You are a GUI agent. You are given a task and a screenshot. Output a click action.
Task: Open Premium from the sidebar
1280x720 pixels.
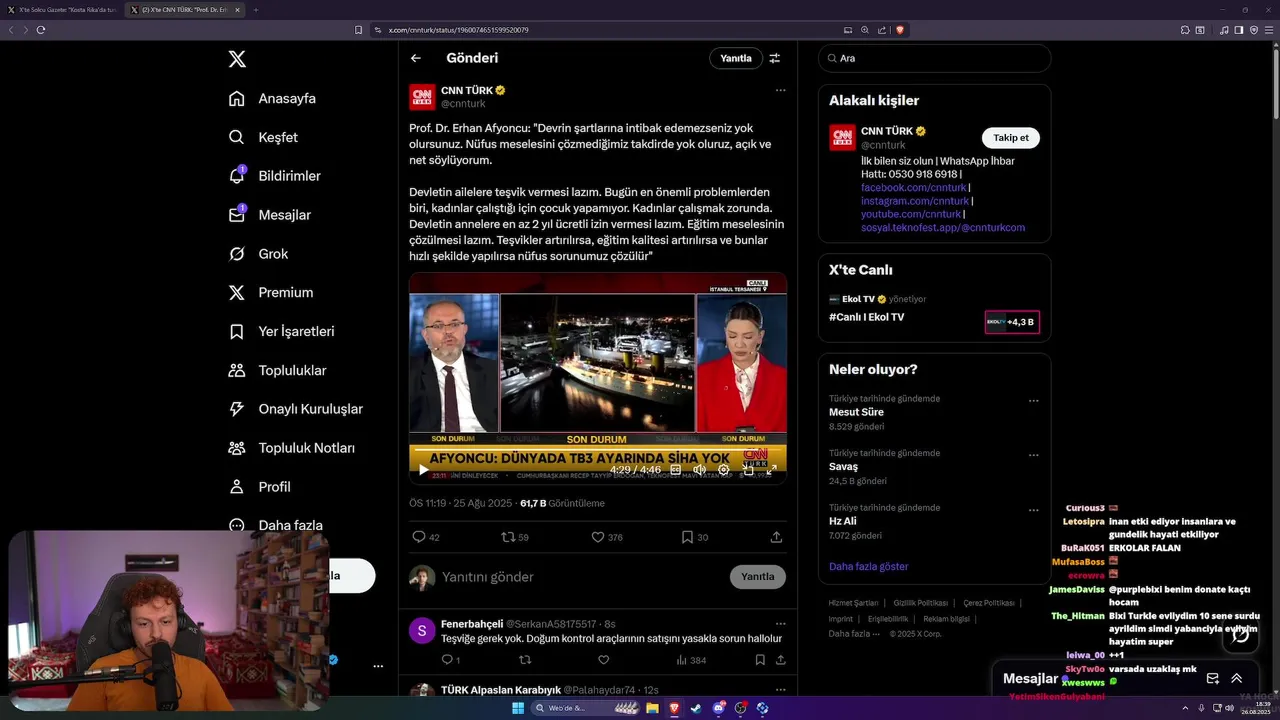(270, 293)
